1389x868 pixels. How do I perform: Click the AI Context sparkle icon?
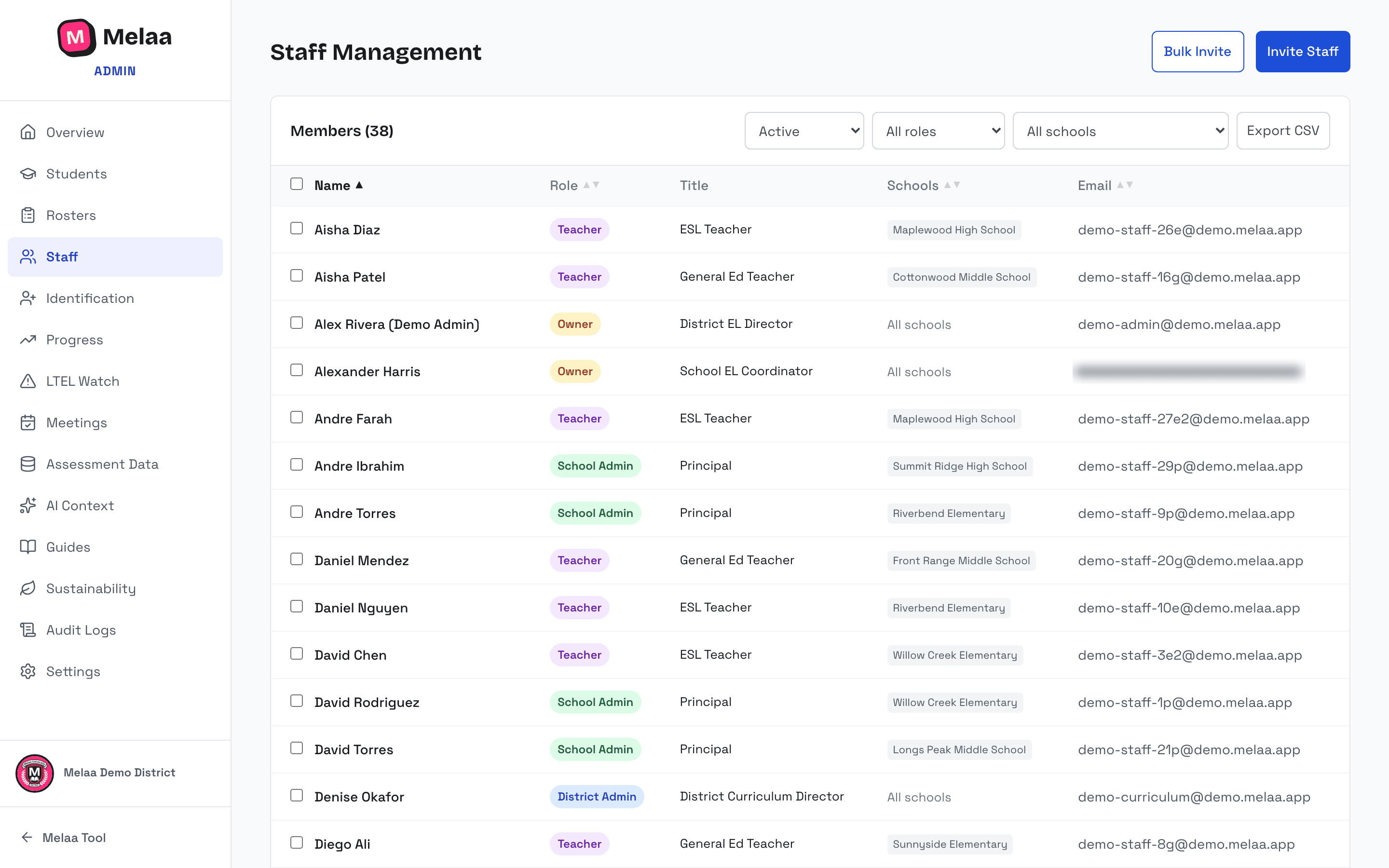[x=27, y=505]
